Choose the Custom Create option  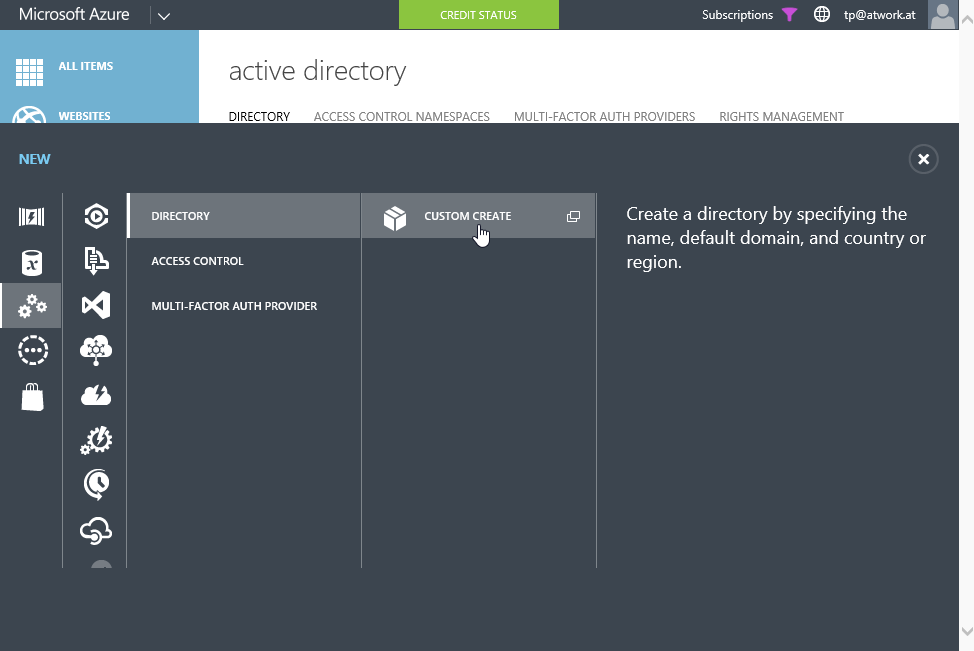478,216
